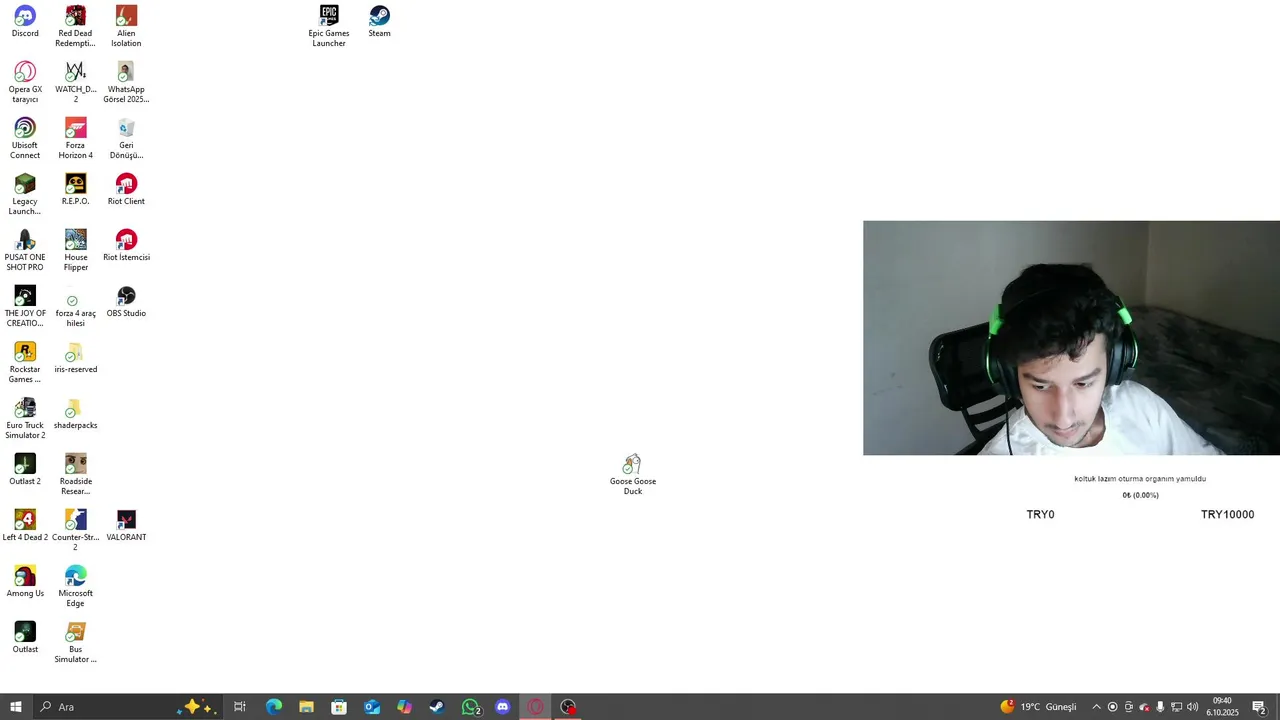Open network status tray icon
Screen dimensions: 1280x720
1176,707
